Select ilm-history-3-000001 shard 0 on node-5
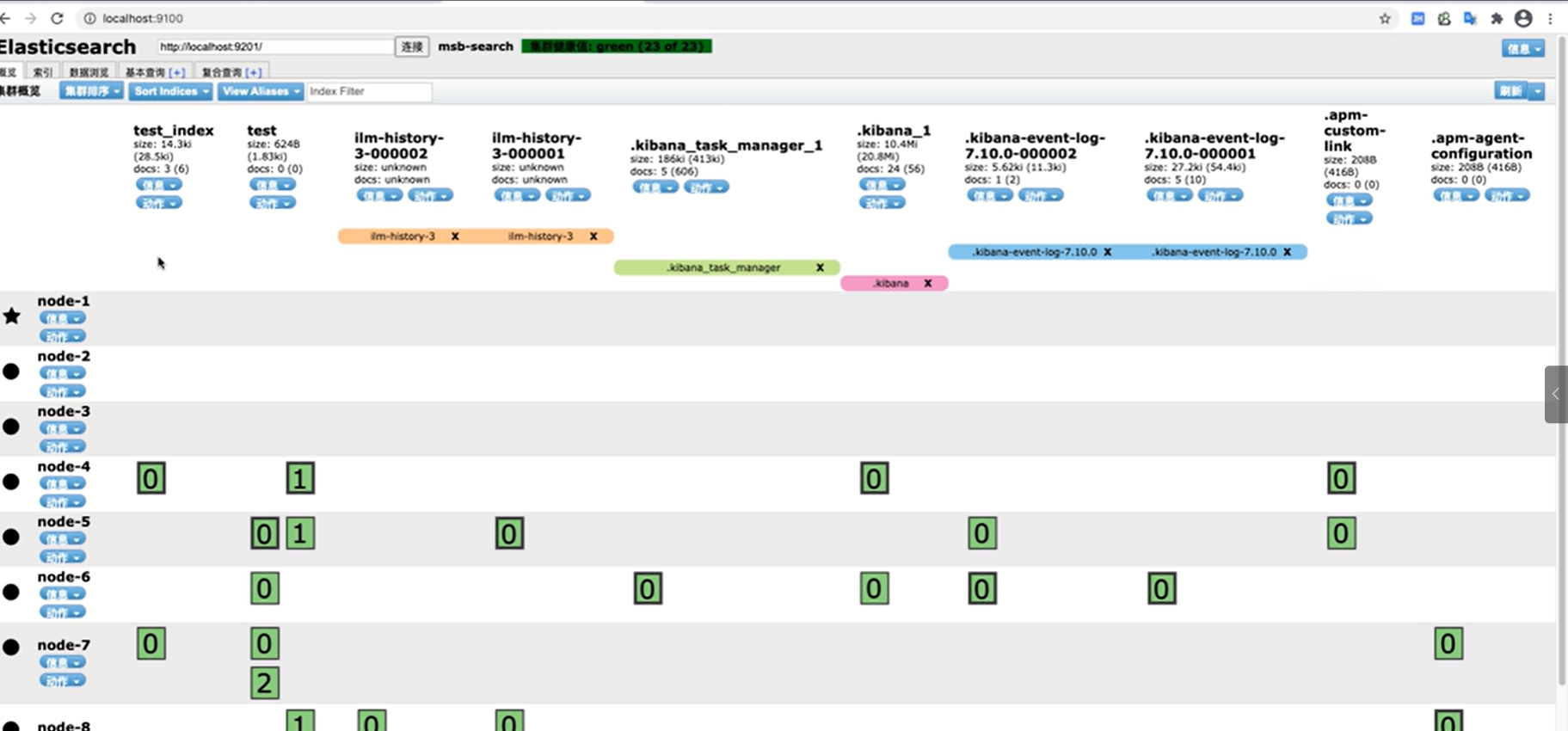Screen dimensions: 1568x731 [x=509, y=533]
